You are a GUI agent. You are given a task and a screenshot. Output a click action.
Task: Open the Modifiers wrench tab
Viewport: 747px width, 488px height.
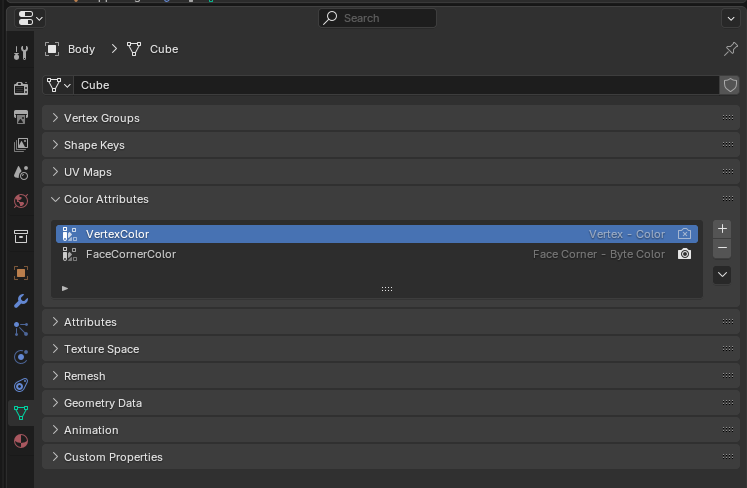[x=21, y=301]
